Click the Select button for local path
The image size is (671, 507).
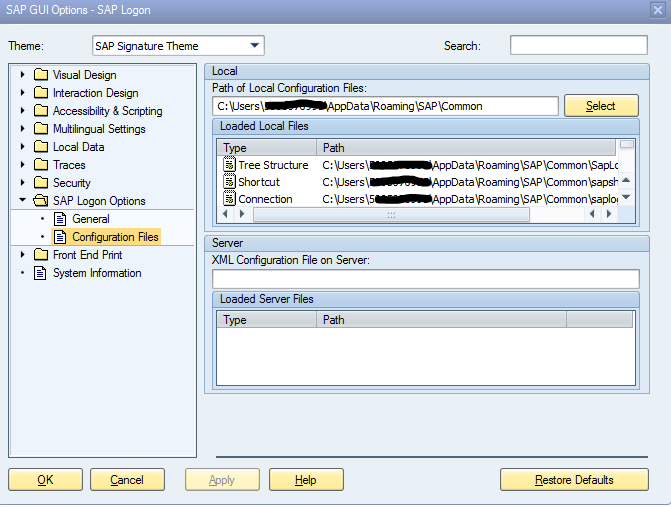tap(601, 106)
